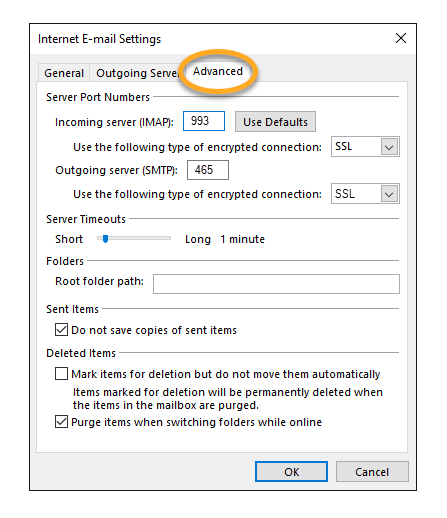
Task: Expand the SMTP encrypted connection dropdown arrow
Action: (x=389, y=194)
